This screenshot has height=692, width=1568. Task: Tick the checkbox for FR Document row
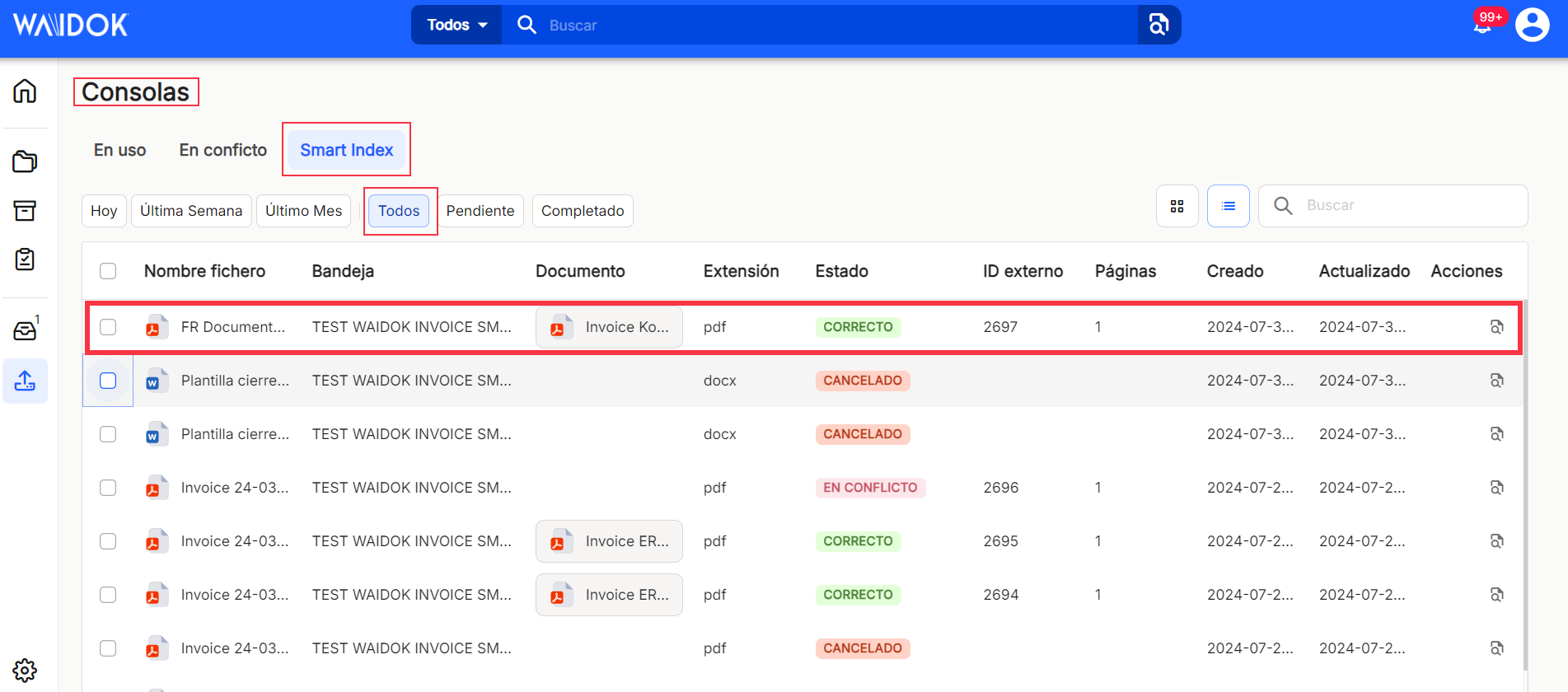(x=108, y=327)
